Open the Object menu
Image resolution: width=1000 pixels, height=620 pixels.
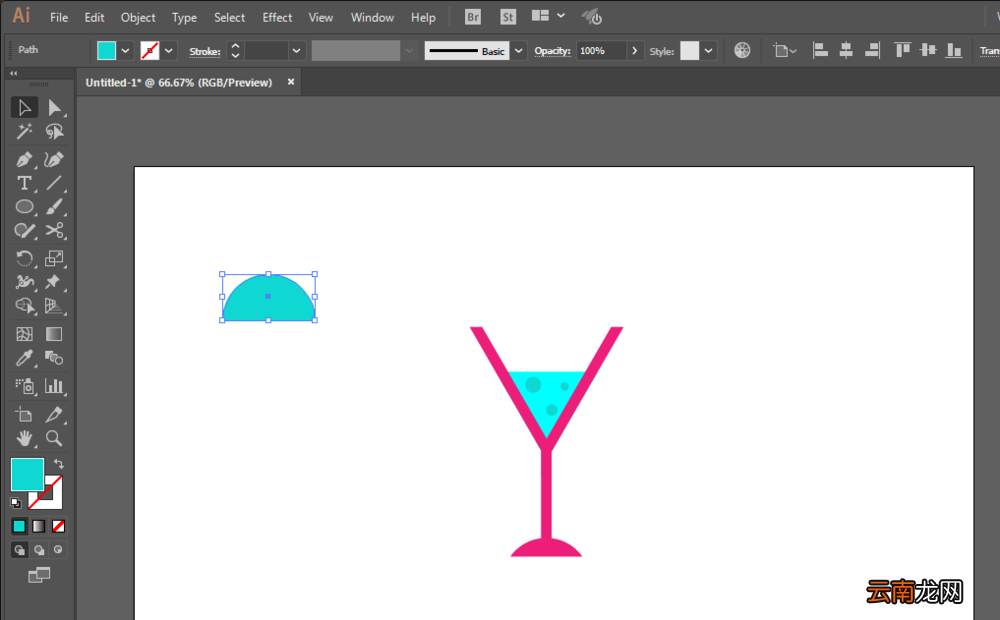[x=138, y=17]
